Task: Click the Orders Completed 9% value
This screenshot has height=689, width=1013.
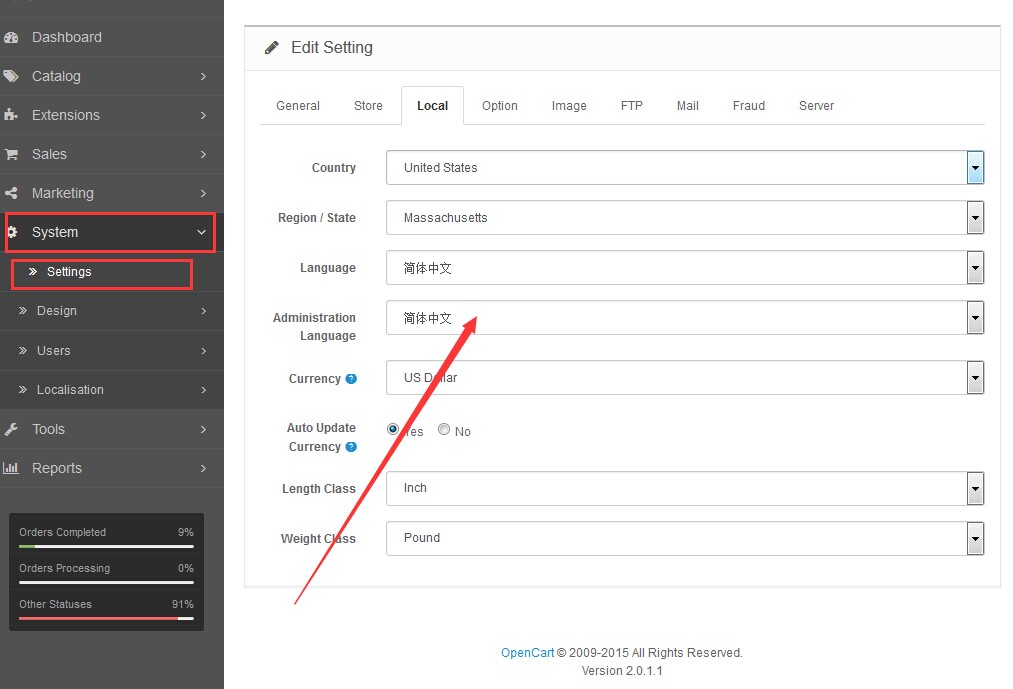Action: pos(185,532)
